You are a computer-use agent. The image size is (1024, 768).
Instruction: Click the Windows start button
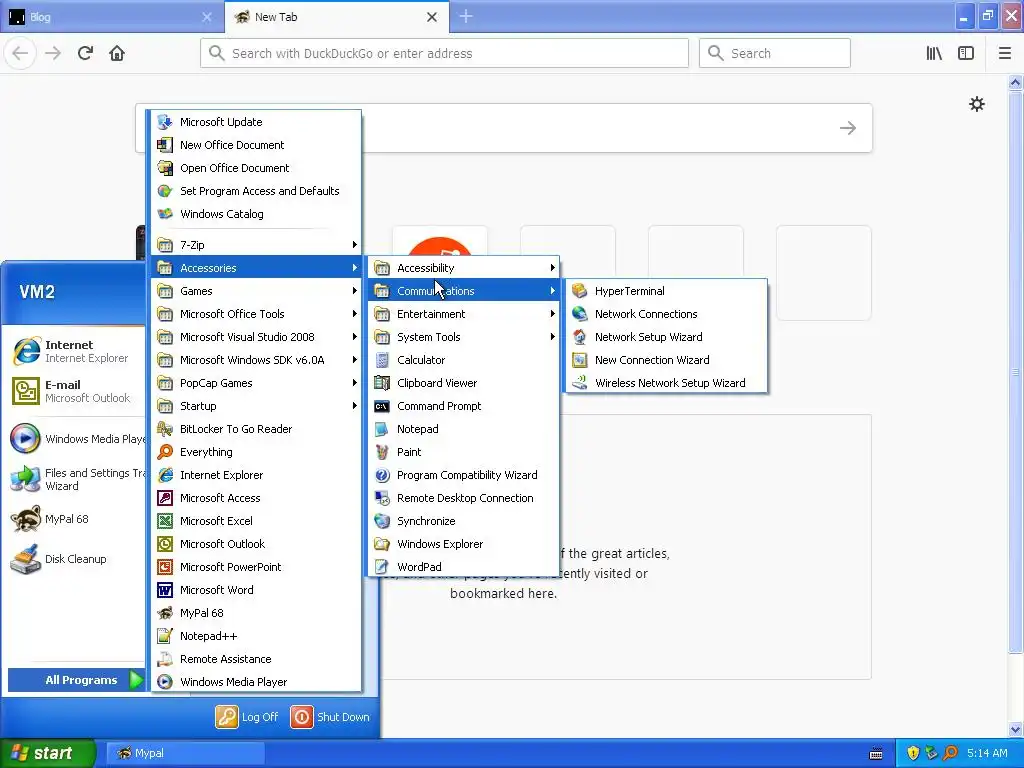(x=48, y=753)
